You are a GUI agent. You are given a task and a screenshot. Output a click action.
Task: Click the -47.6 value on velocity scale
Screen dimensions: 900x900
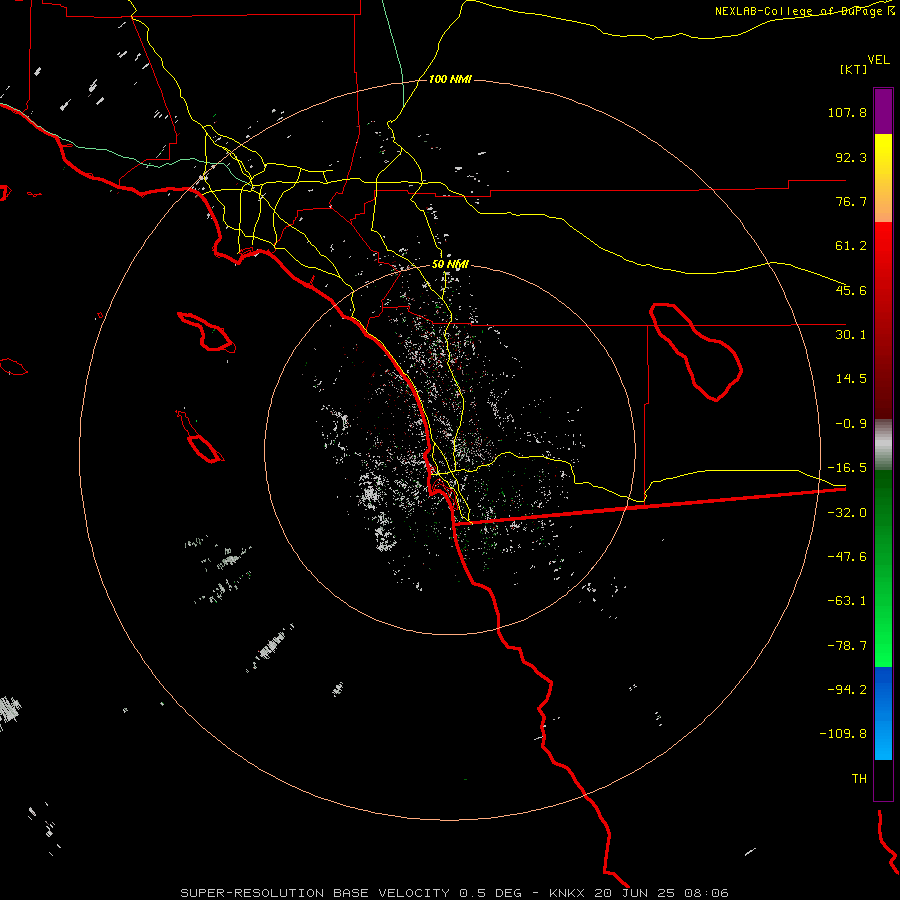click(x=847, y=557)
